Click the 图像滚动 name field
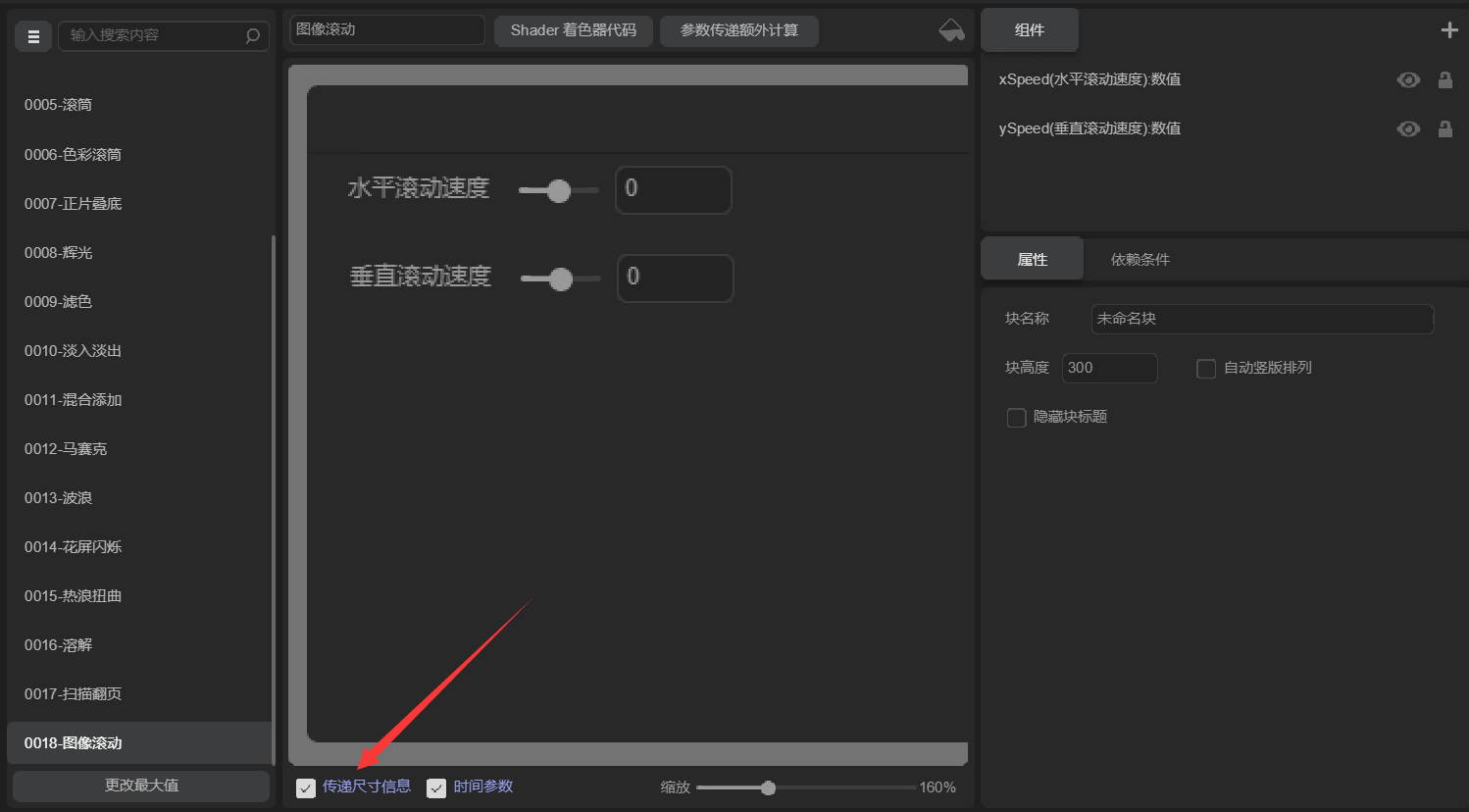Viewport: 1469px width, 812px height. [x=387, y=29]
